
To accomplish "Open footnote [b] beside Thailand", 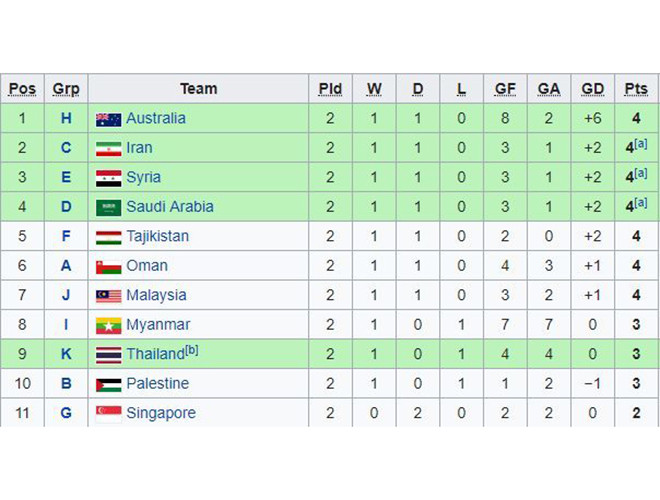I will 192,351.
